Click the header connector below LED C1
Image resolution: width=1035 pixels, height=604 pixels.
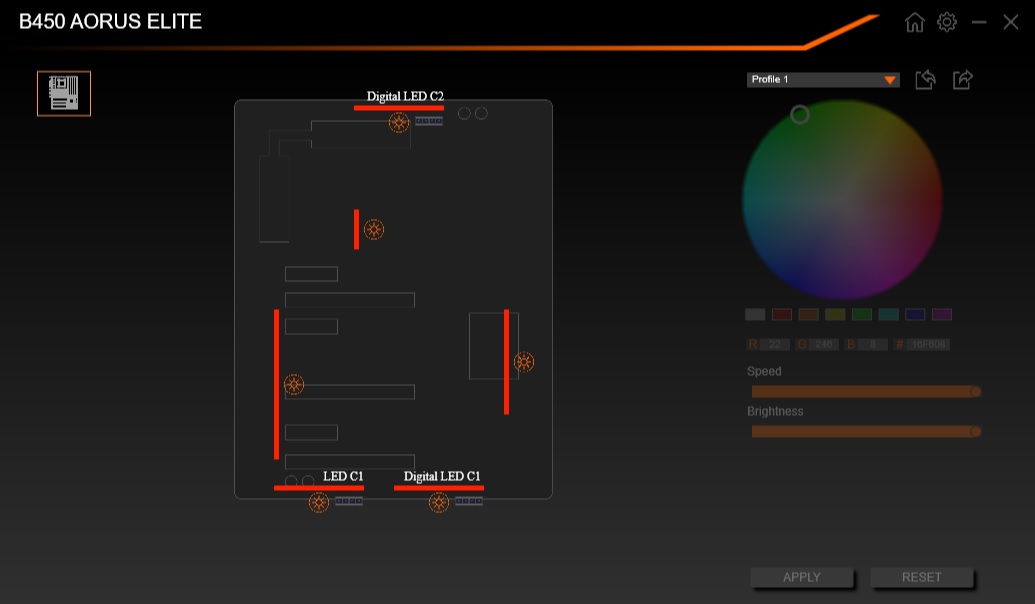coord(349,501)
